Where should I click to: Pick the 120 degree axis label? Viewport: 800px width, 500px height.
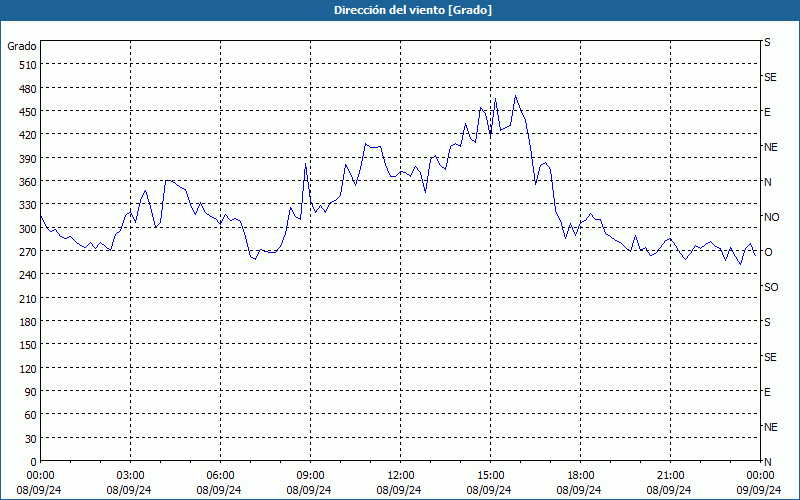pos(29,369)
